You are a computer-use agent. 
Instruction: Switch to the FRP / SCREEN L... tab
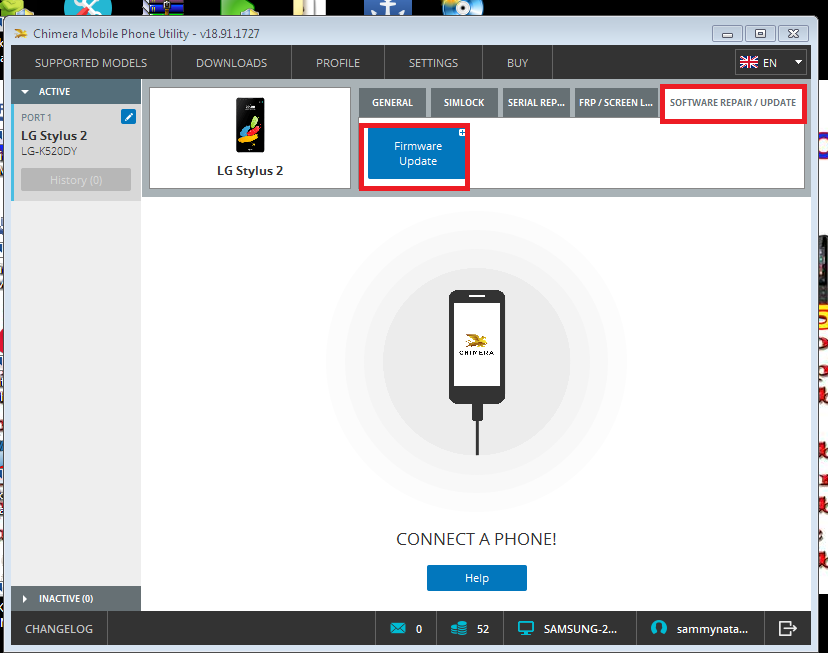(x=616, y=102)
